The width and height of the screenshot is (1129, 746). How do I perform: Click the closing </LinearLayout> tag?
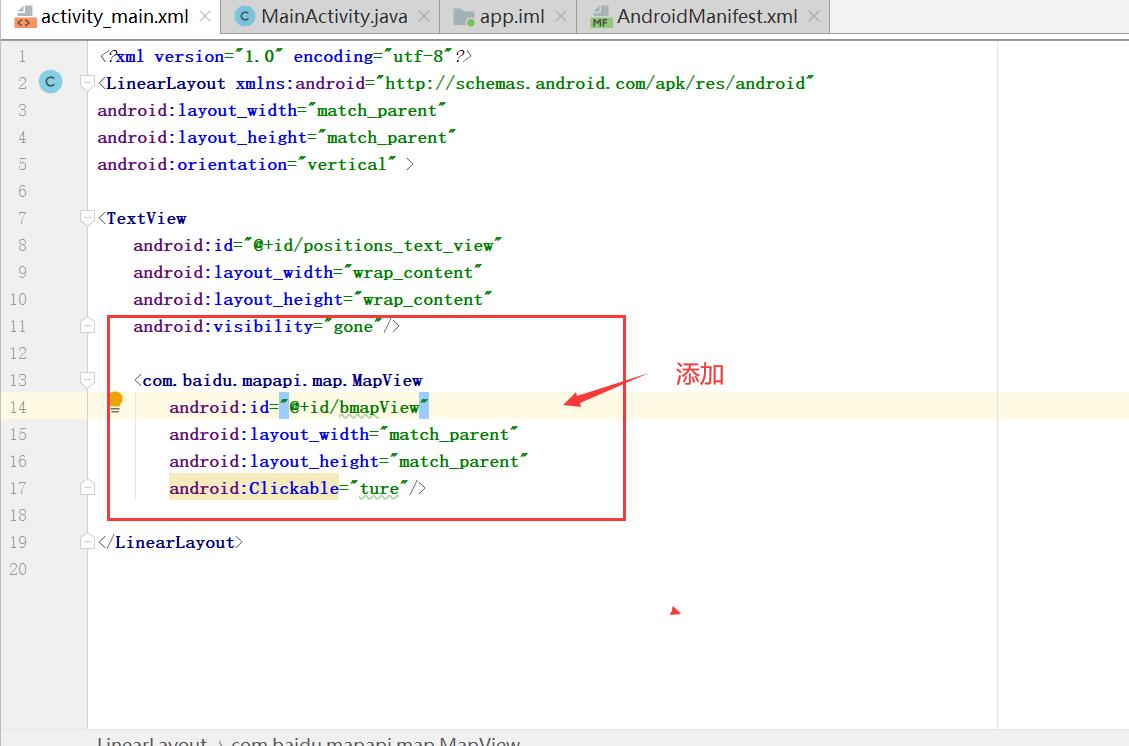tap(171, 542)
